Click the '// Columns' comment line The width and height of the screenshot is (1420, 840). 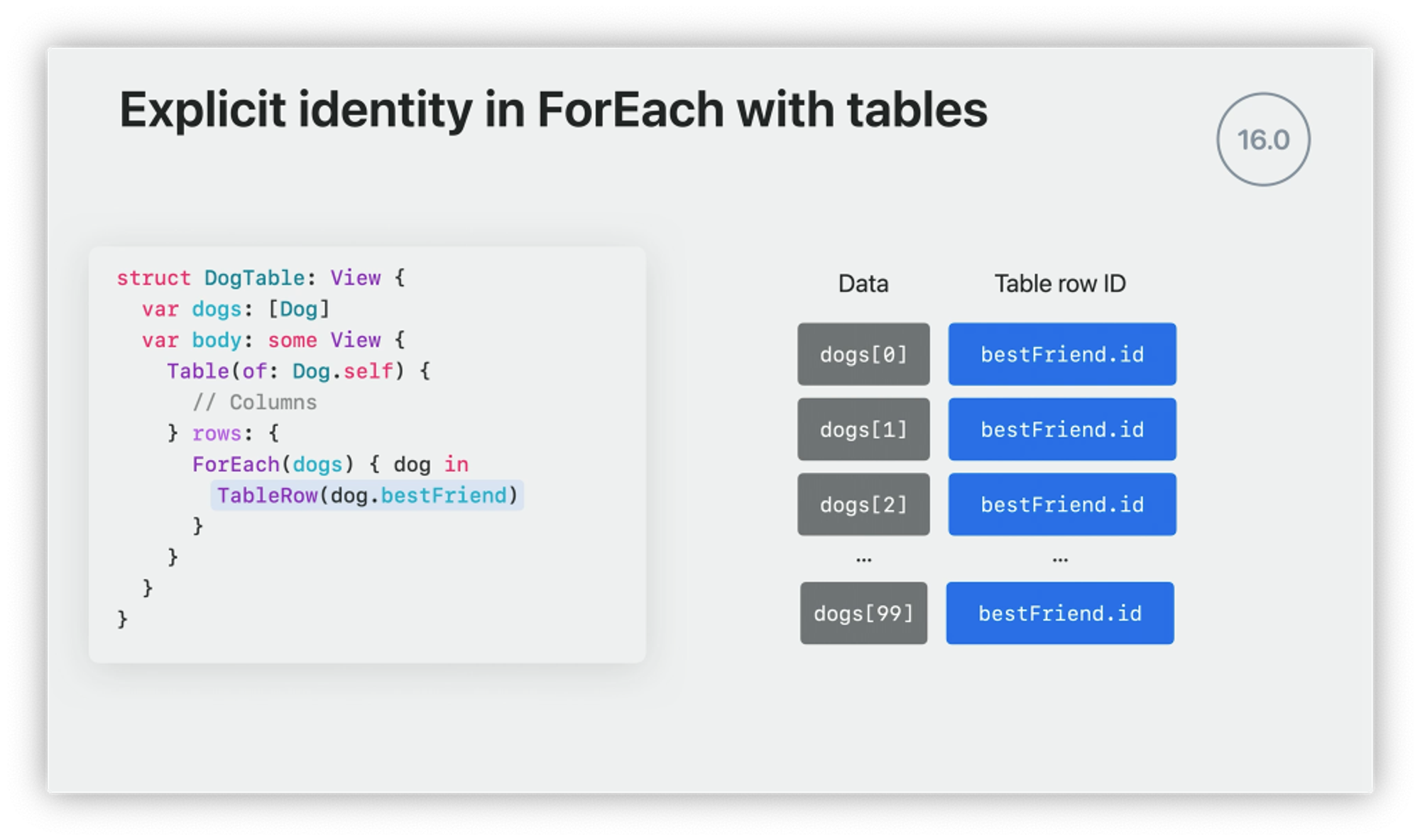pyautogui.click(x=255, y=403)
